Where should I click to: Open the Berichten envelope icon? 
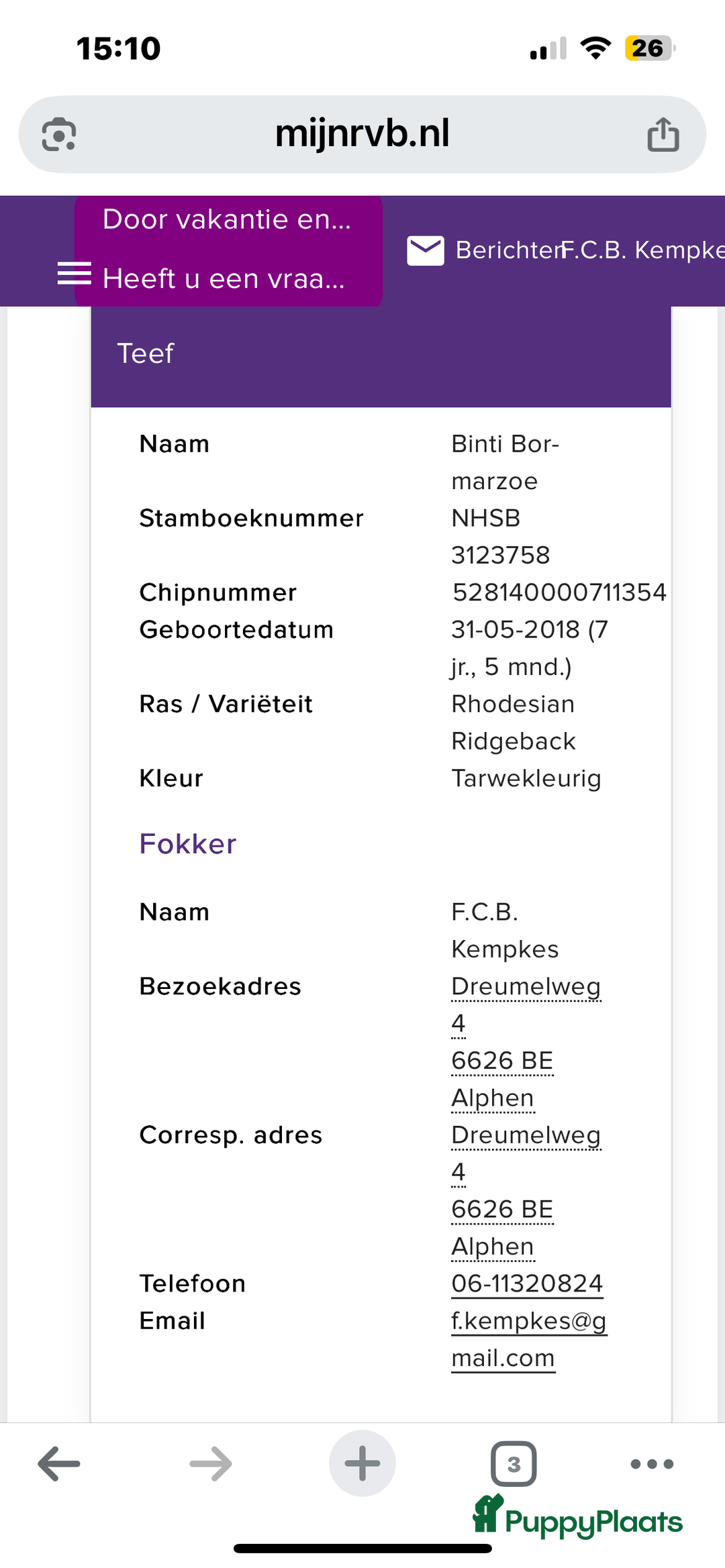(x=426, y=250)
